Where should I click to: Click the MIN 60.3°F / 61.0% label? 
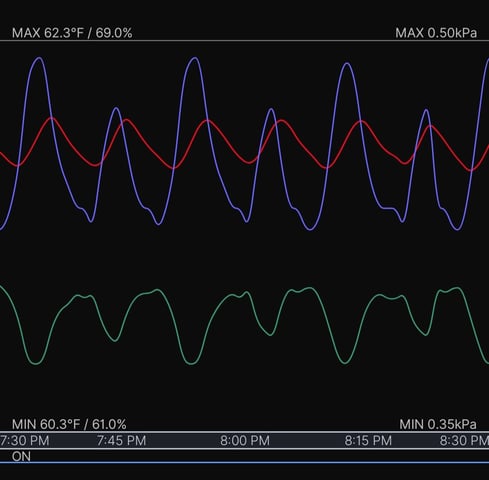(x=69, y=424)
